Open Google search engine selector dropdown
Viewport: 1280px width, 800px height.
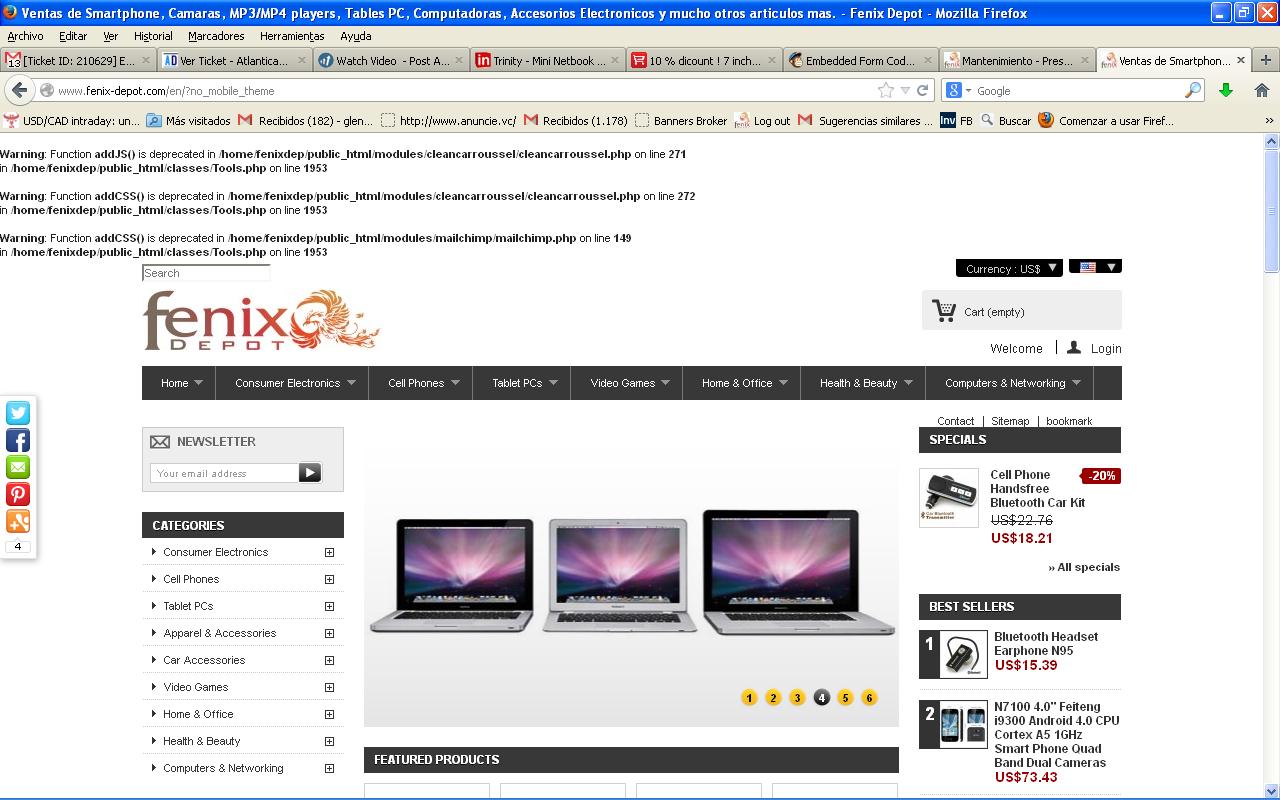[958, 90]
